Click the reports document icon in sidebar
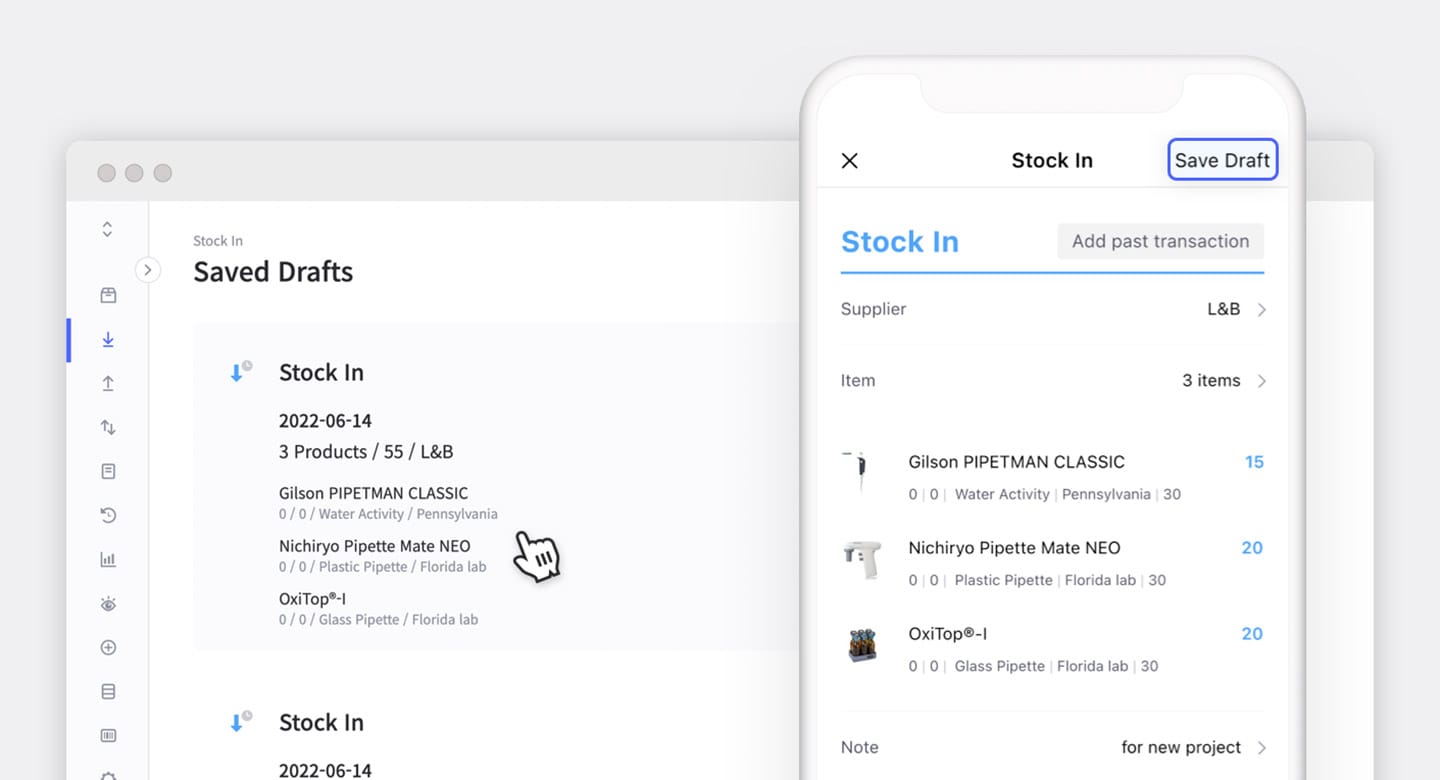 [x=107, y=471]
